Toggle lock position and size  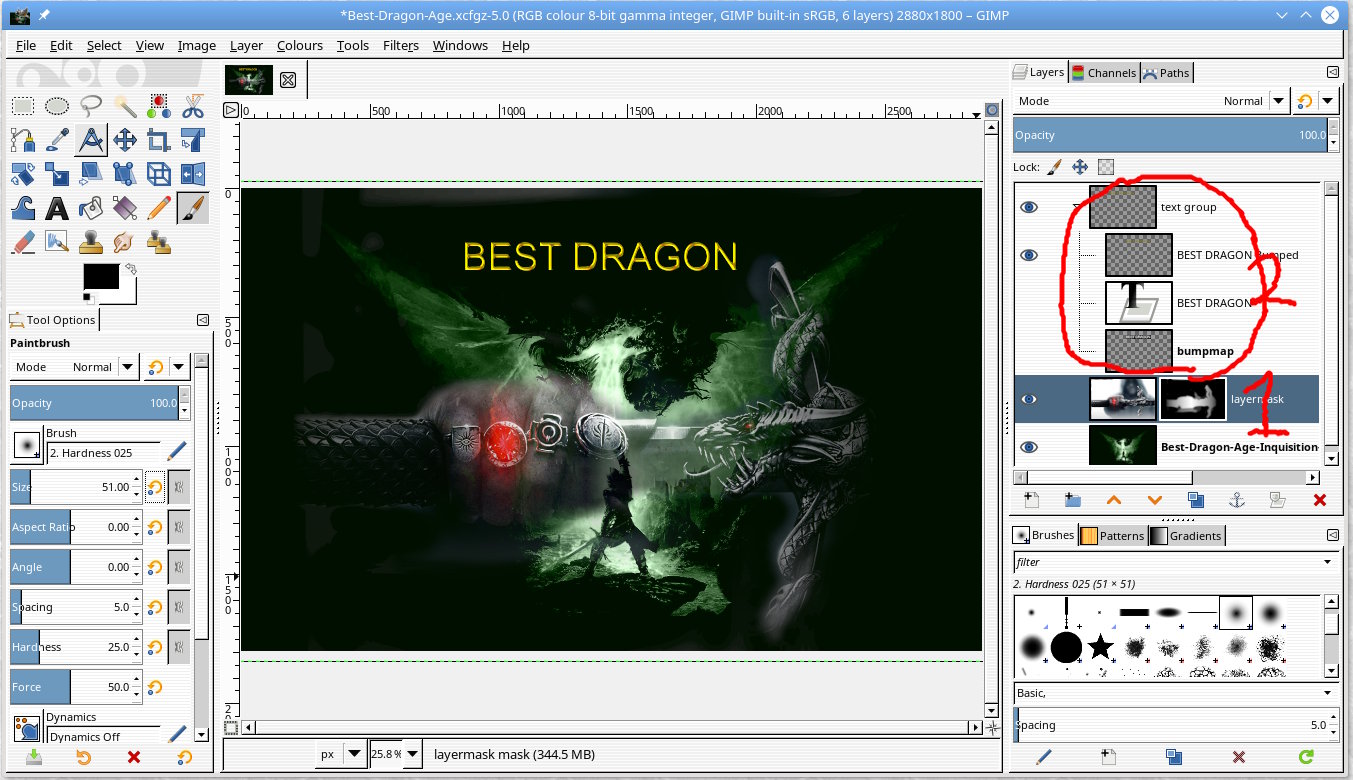click(x=1080, y=167)
